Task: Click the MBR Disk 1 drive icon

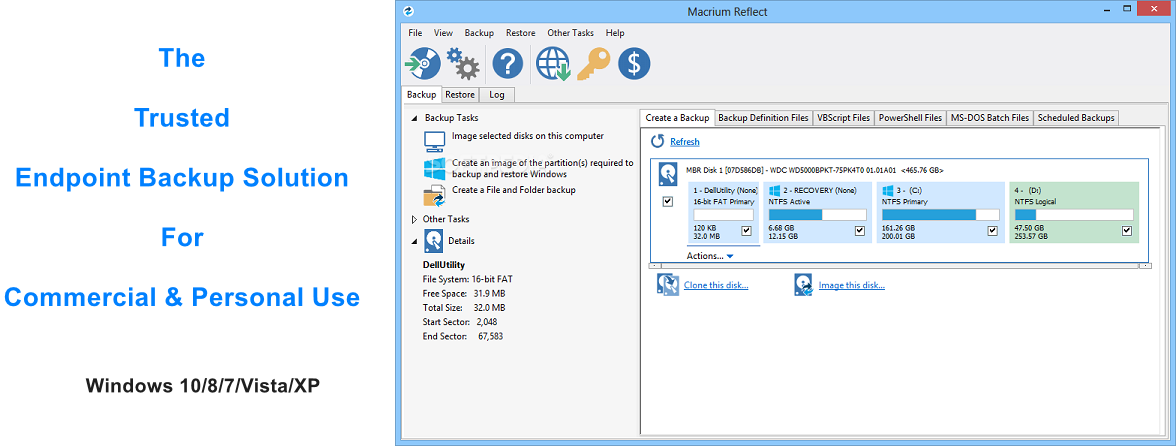Action: coord(668,174)
